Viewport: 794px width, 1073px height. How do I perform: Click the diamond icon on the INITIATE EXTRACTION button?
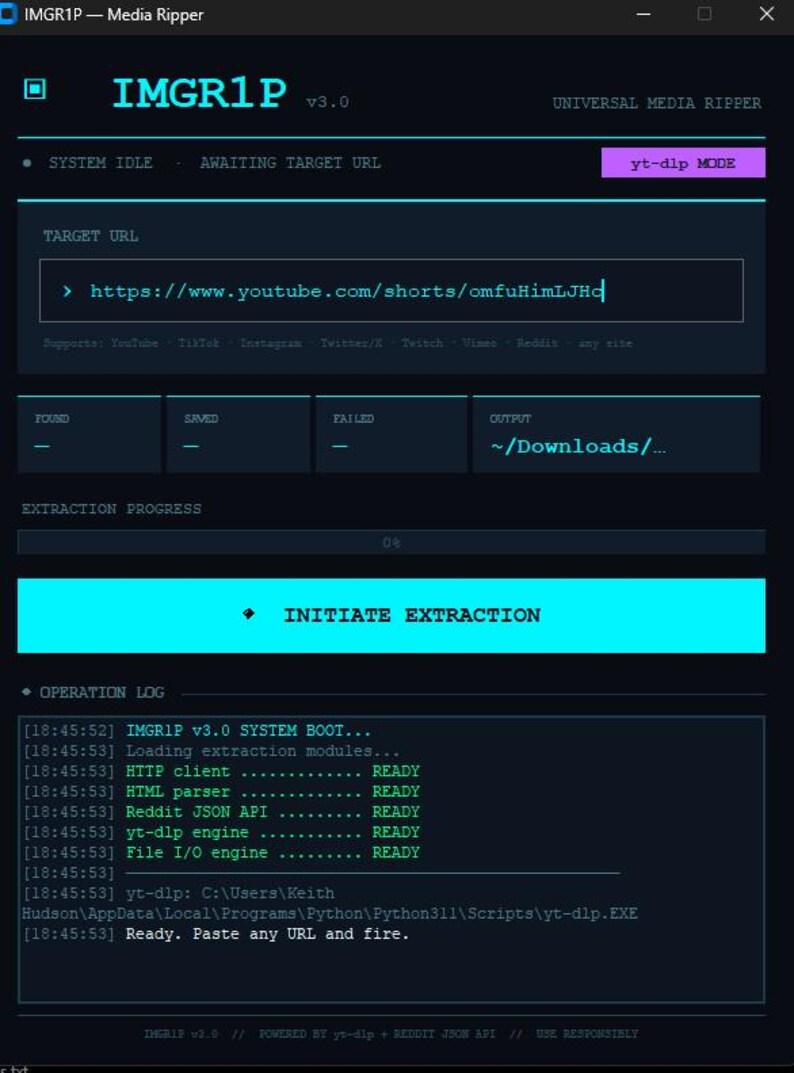click(x=248, y=614)
